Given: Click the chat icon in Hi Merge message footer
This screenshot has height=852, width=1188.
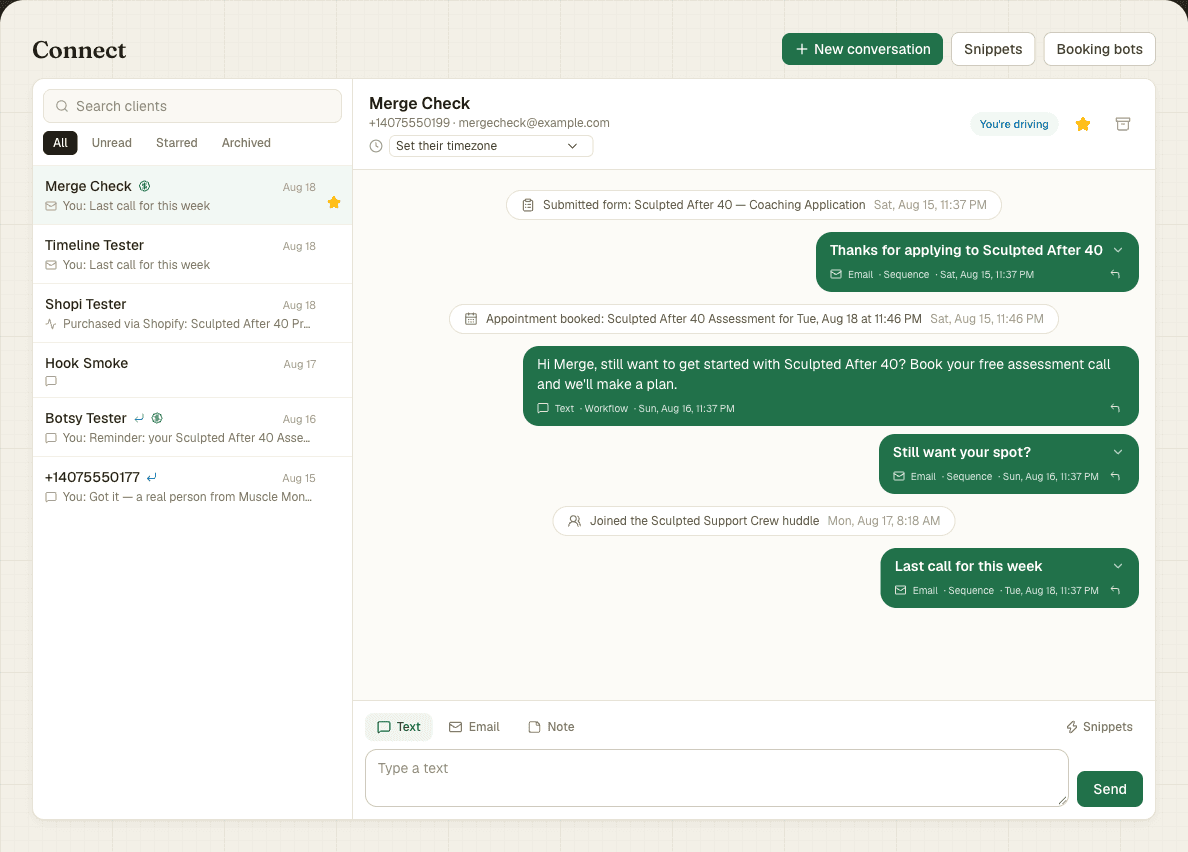Looking at the screenshot, I should [542, 408].
